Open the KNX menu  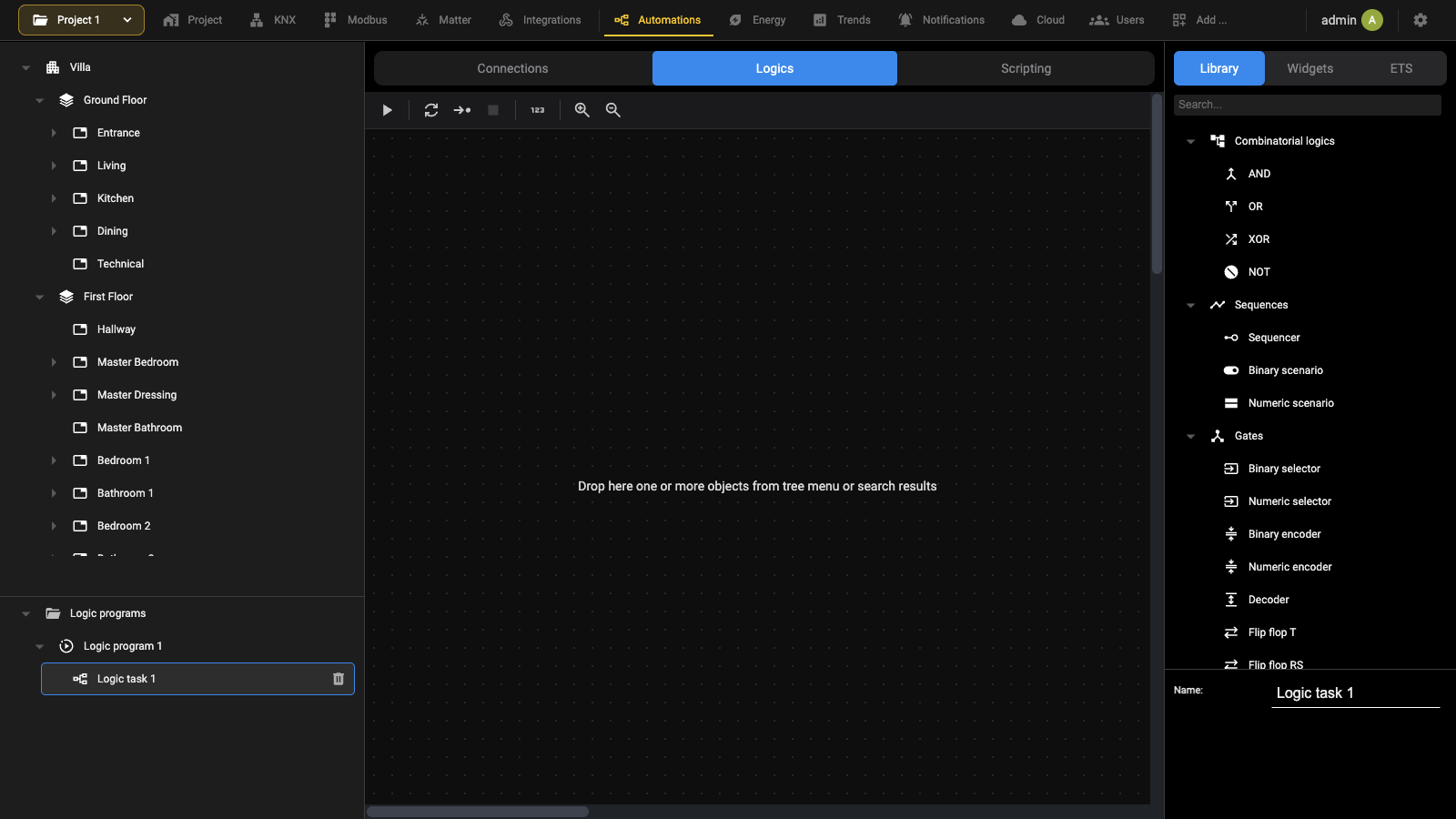273,20
